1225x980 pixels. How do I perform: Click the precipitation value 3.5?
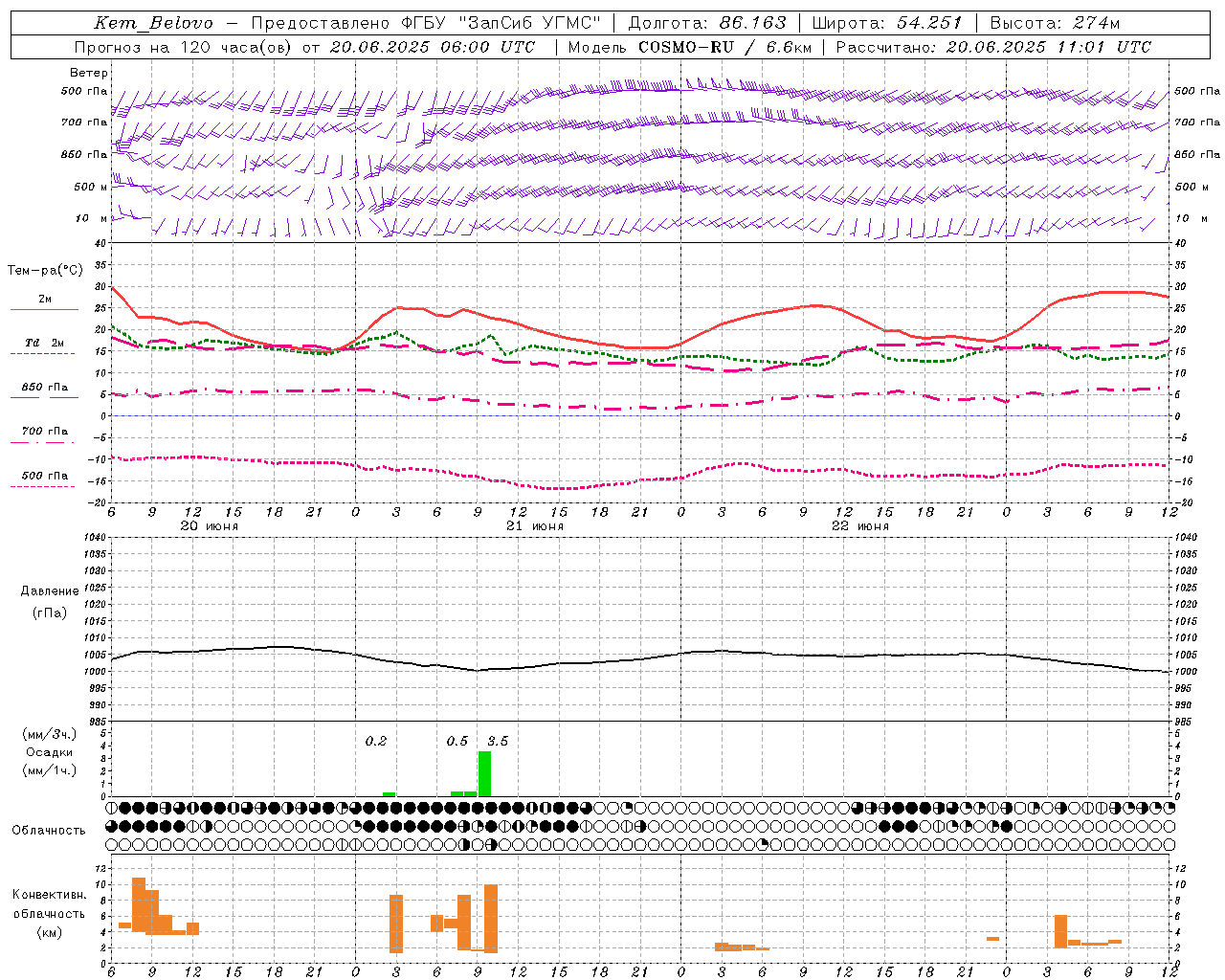point(498,741)
